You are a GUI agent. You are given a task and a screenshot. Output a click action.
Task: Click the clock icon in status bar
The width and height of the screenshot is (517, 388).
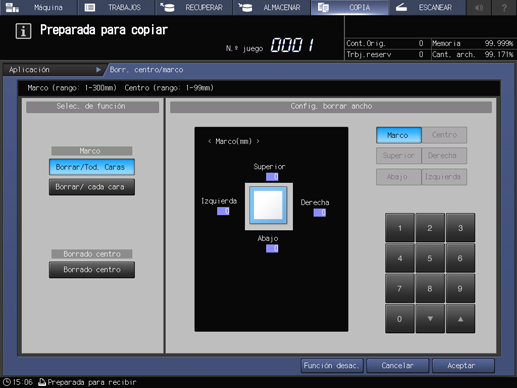[x=6, y=382]
